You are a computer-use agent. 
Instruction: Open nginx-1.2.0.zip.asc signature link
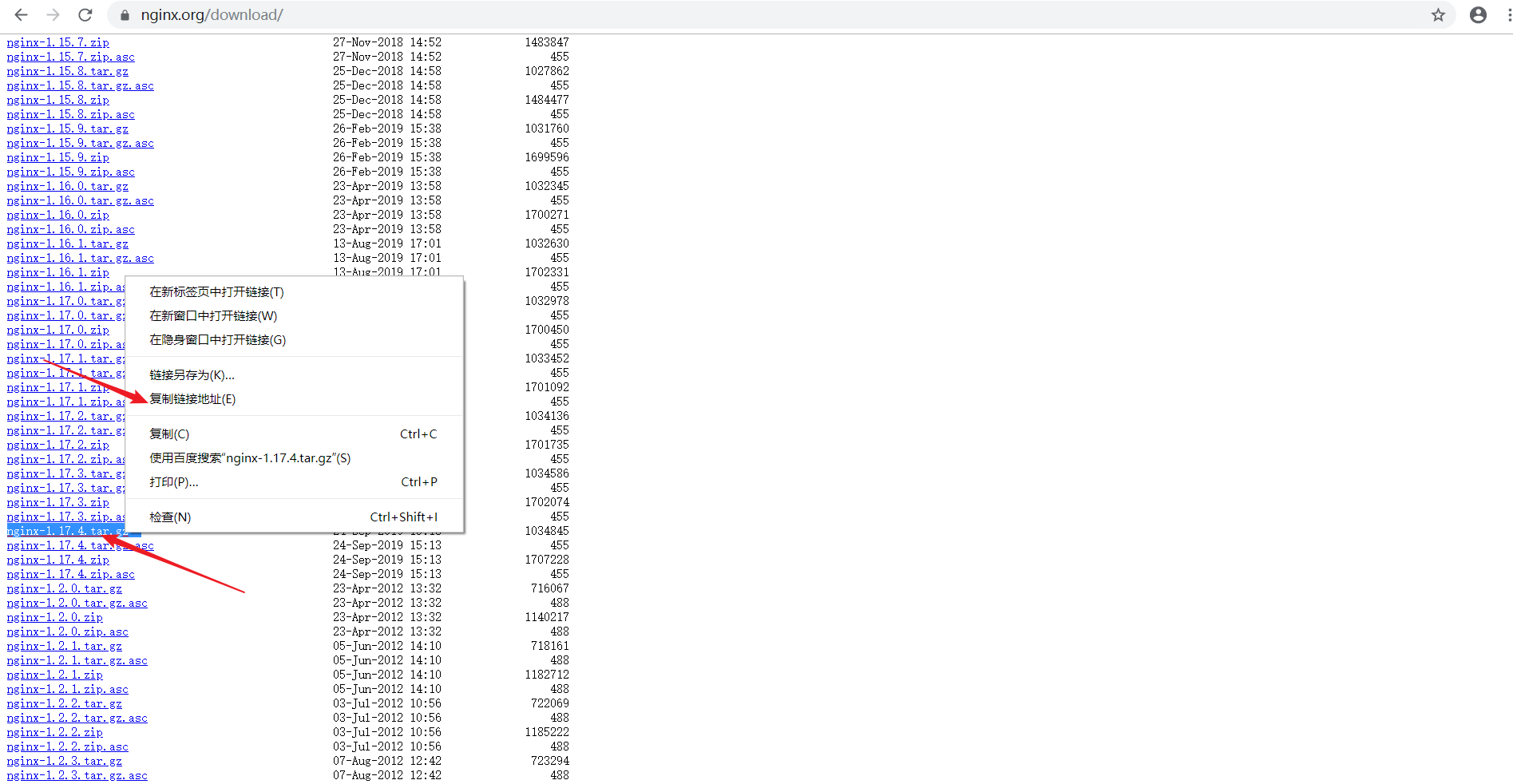[68, 632]
